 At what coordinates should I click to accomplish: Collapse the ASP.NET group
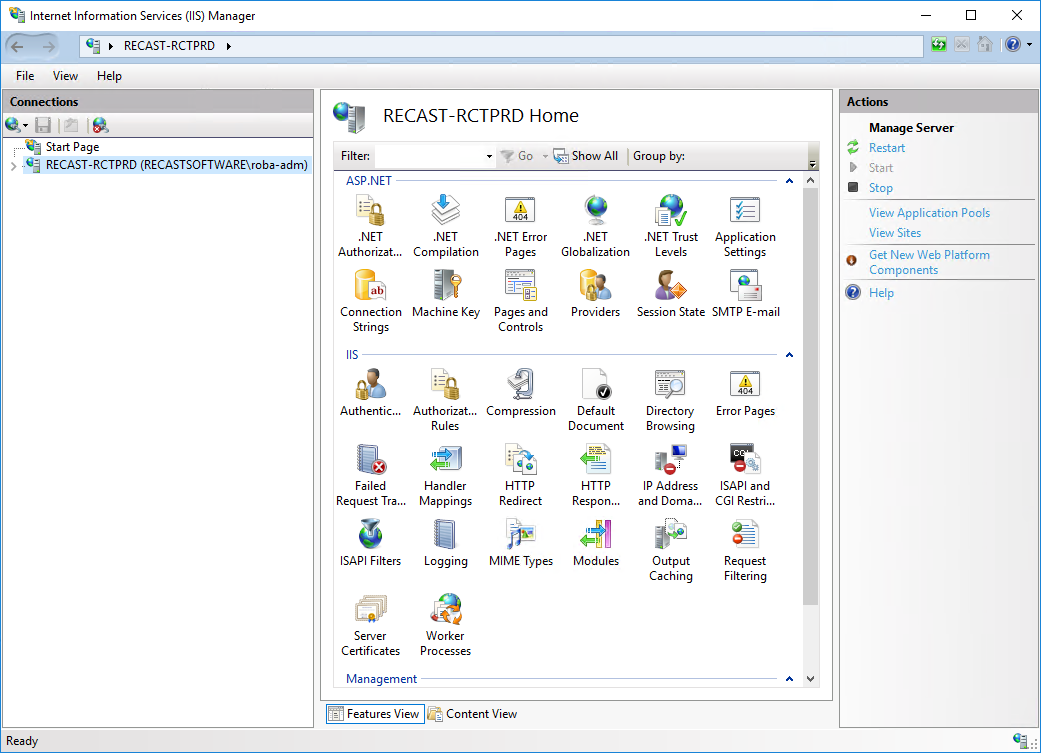[x=789, y=181]
